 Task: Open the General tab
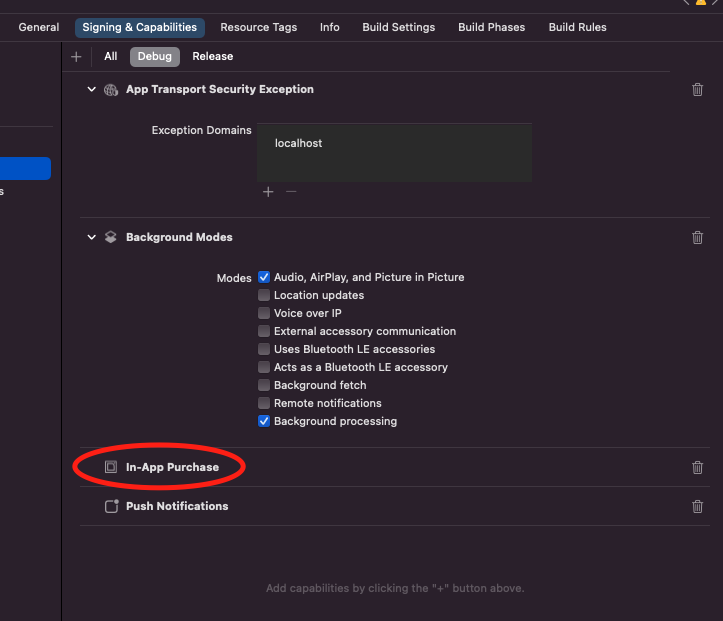(39, 27)
